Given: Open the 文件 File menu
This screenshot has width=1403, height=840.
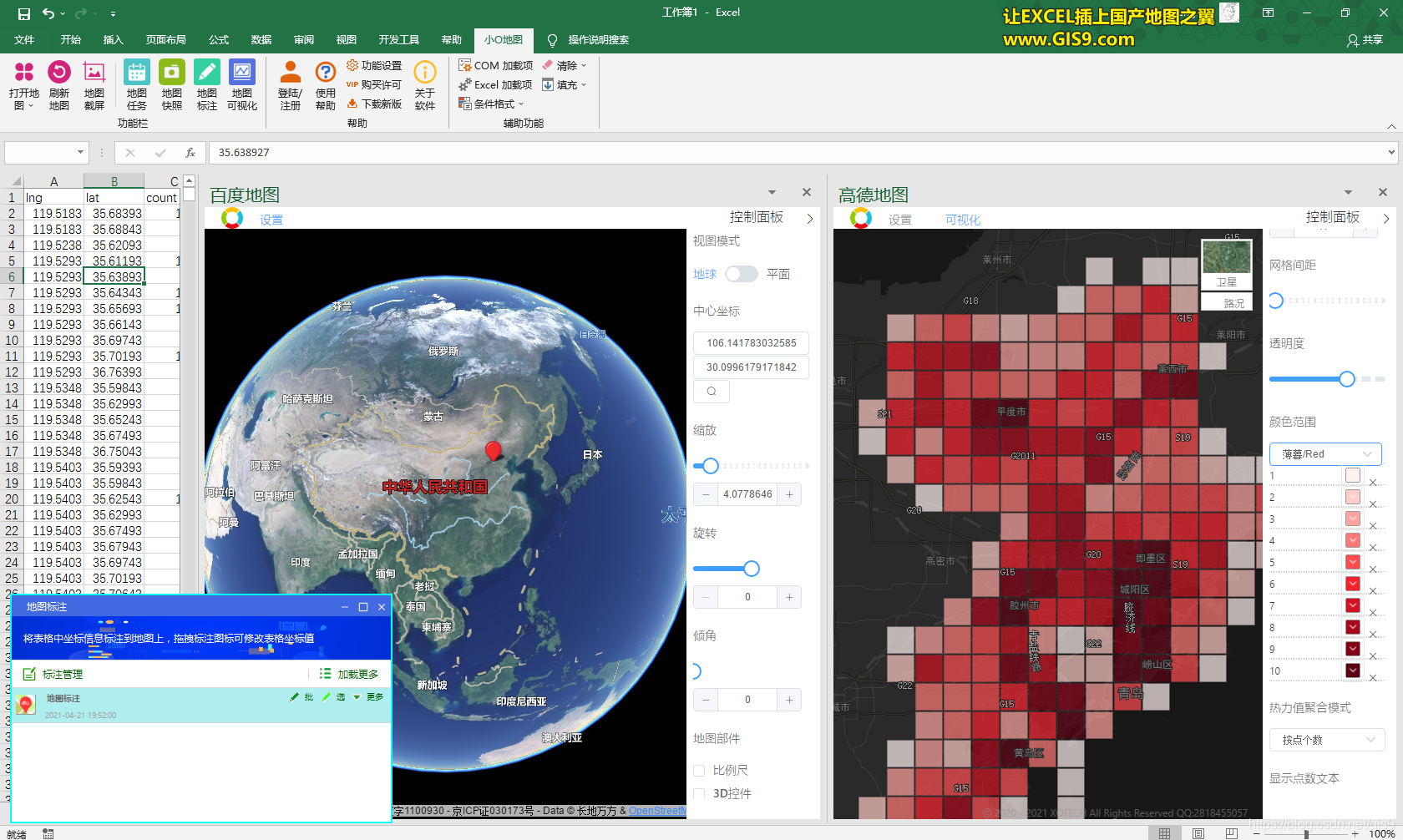Looking at the screenshot, I should (24, 40).
